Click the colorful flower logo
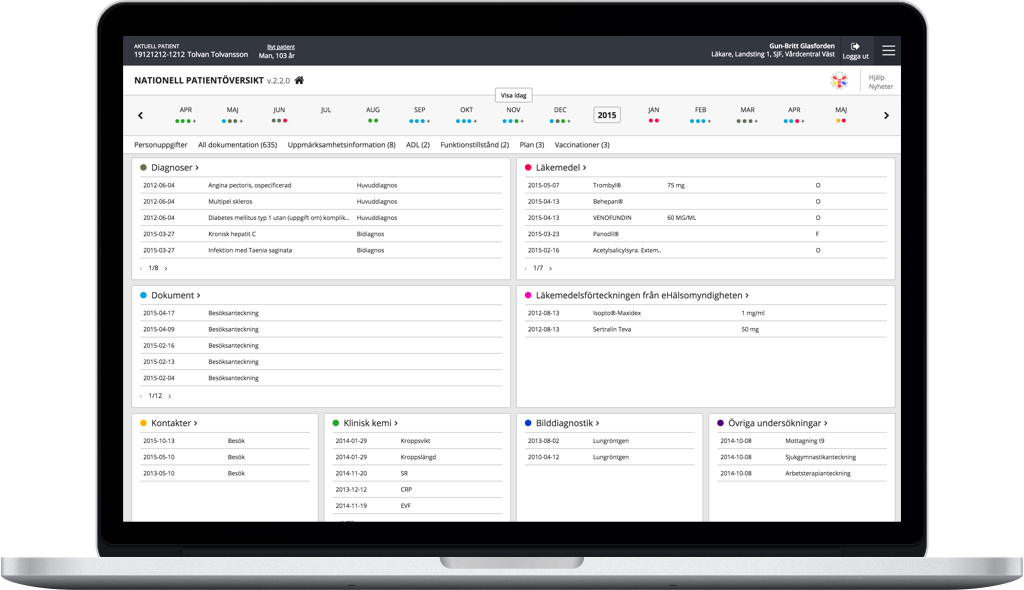1024x590 pixels. (x=839, y=81)
